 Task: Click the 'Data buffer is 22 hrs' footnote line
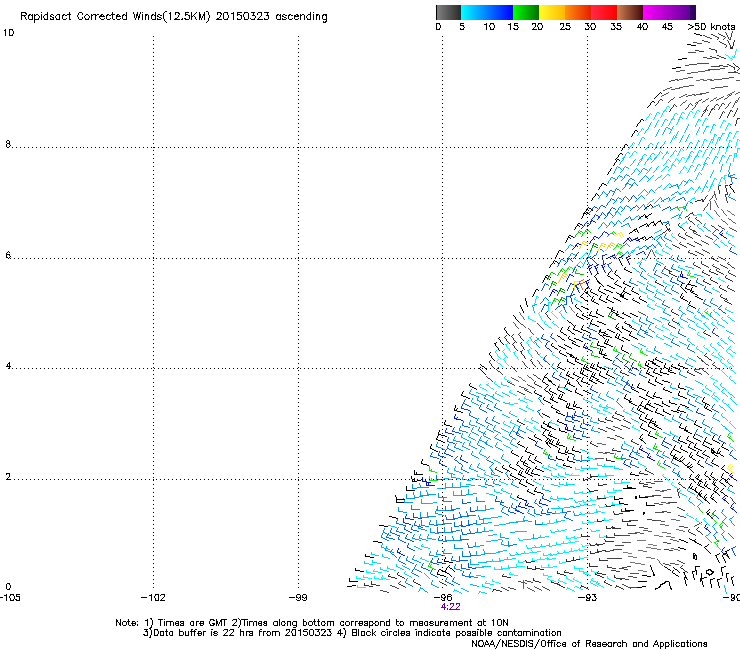click(352, 633)
